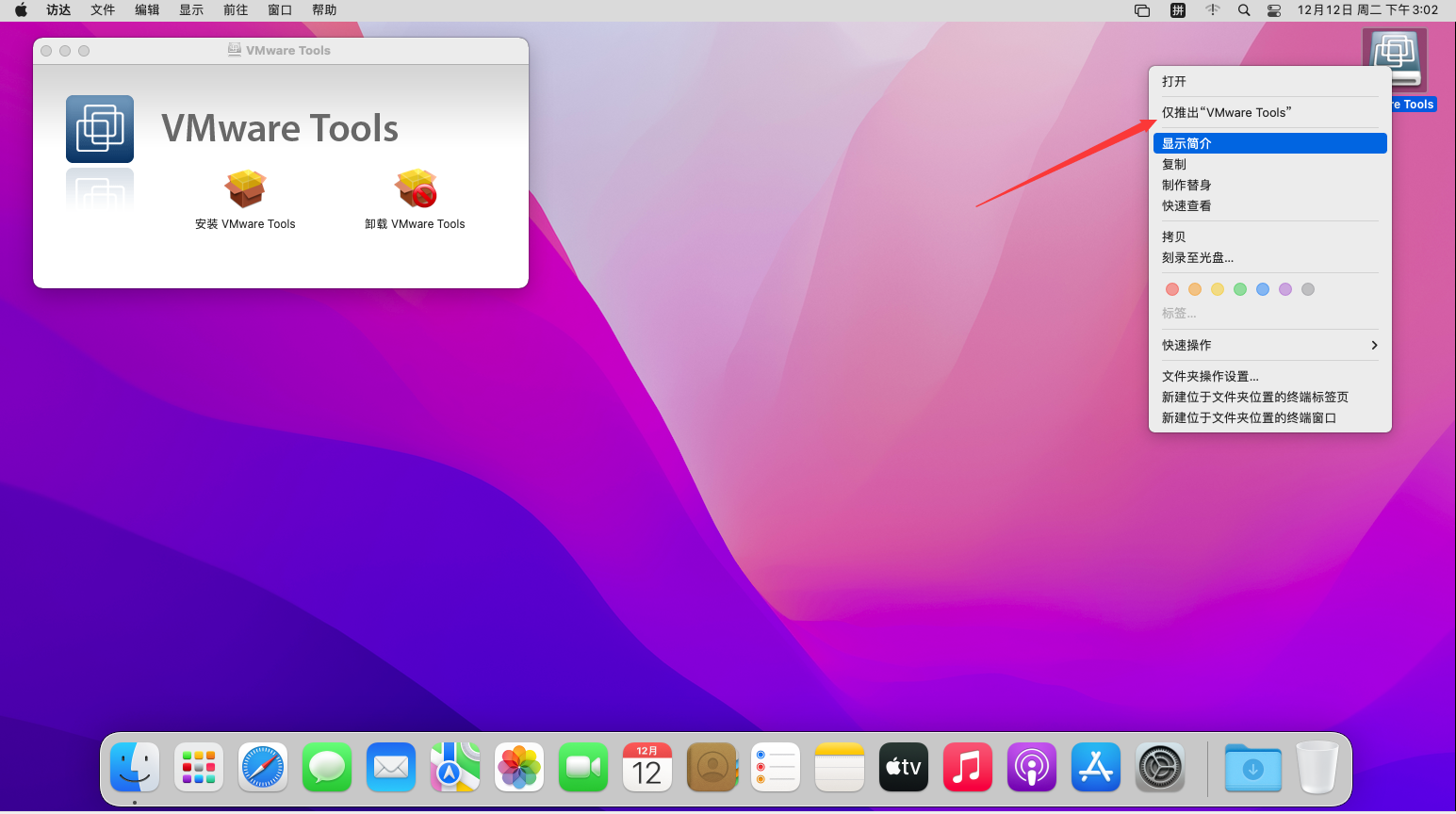Open Spotlight search in the menu bar
The width and height of the screenshot is (1456, 814).
1244,10
